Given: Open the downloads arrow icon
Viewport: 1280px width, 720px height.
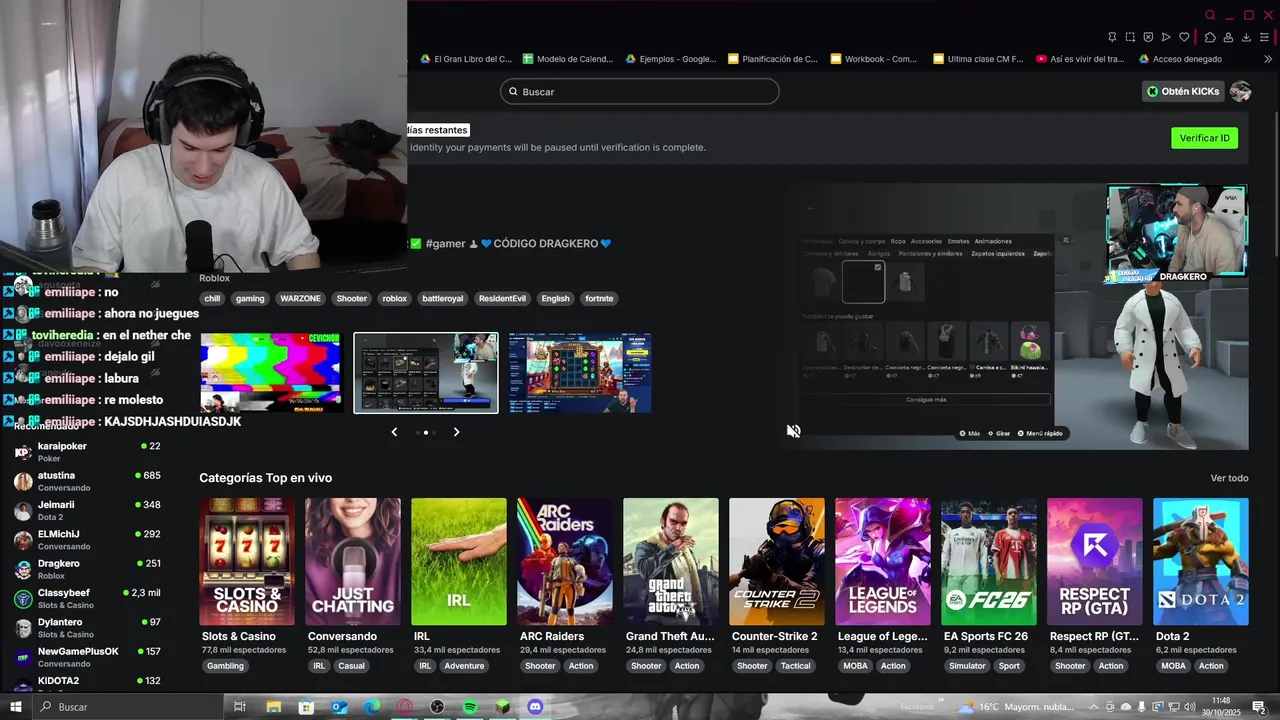Looking at the screenshot, I should coord(1246,37).
